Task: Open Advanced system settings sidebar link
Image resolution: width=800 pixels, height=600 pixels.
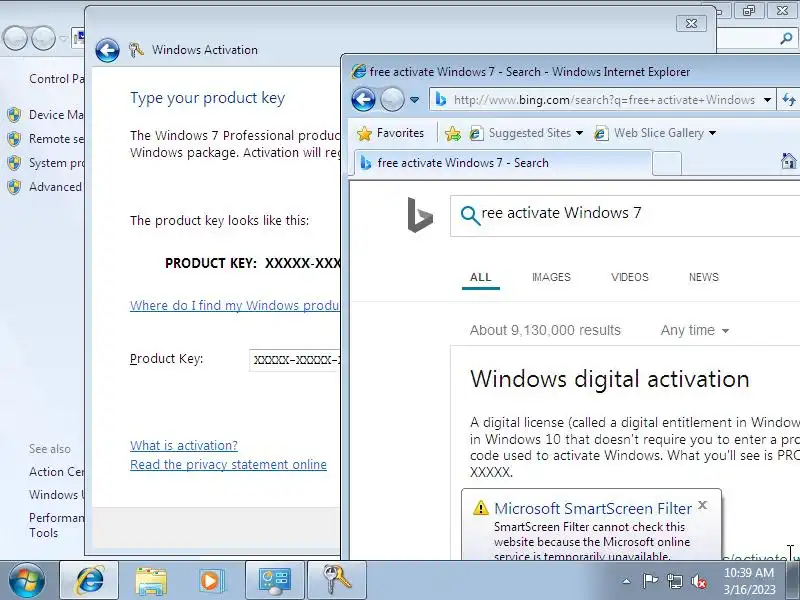Action: (x=55, y=187)
